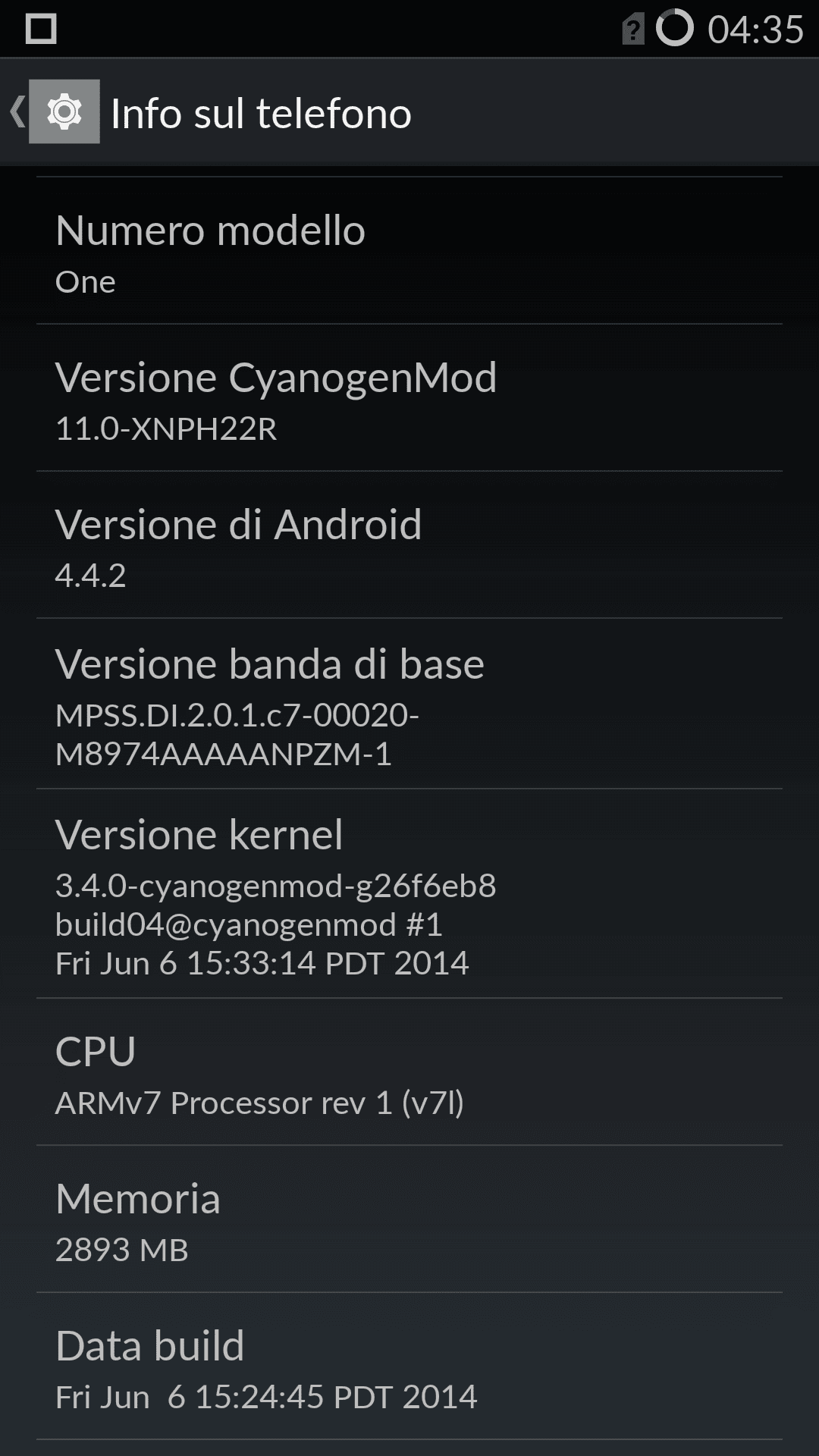Select Versione banda di base entry

409,704
